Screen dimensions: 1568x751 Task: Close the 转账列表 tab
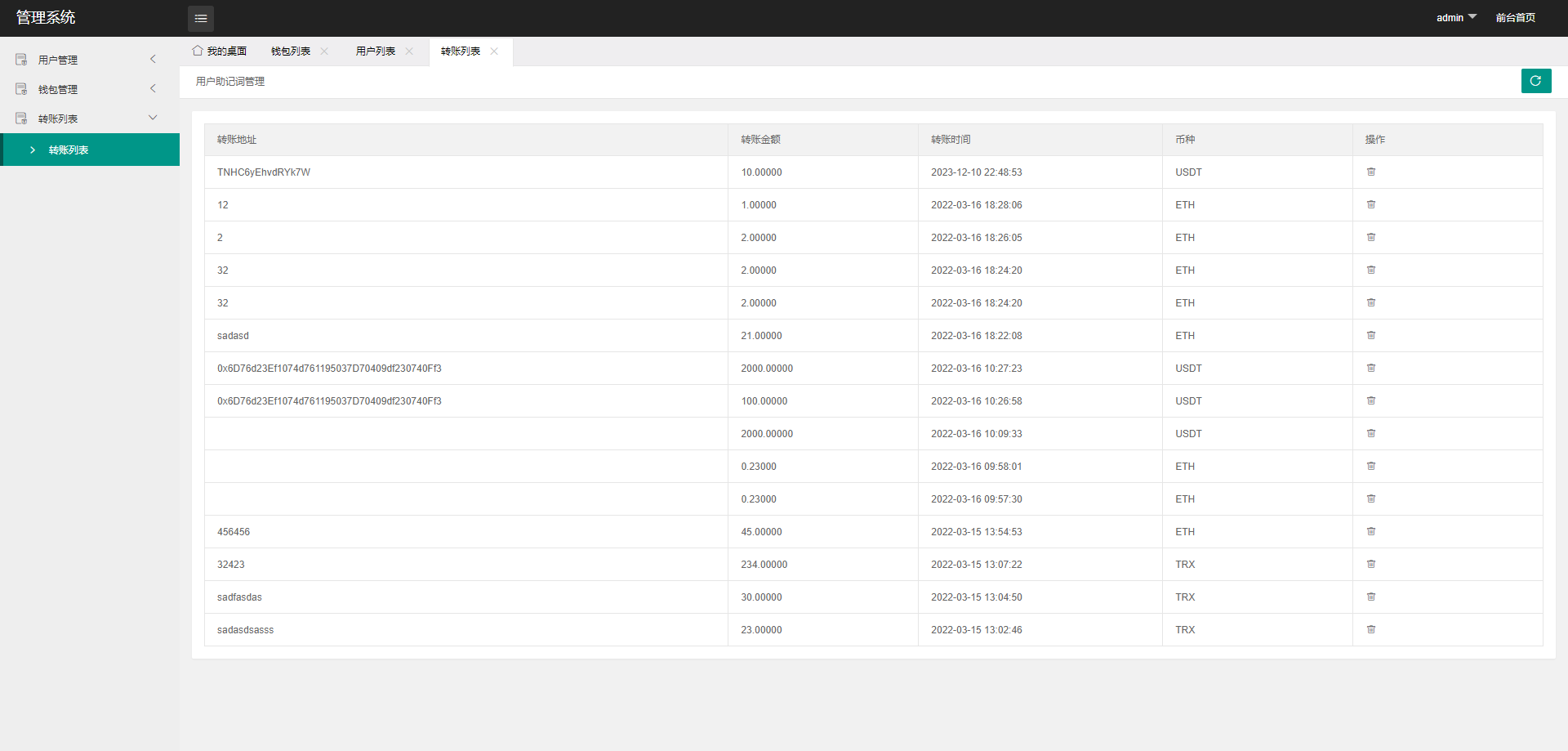click(x=494, y=51)
